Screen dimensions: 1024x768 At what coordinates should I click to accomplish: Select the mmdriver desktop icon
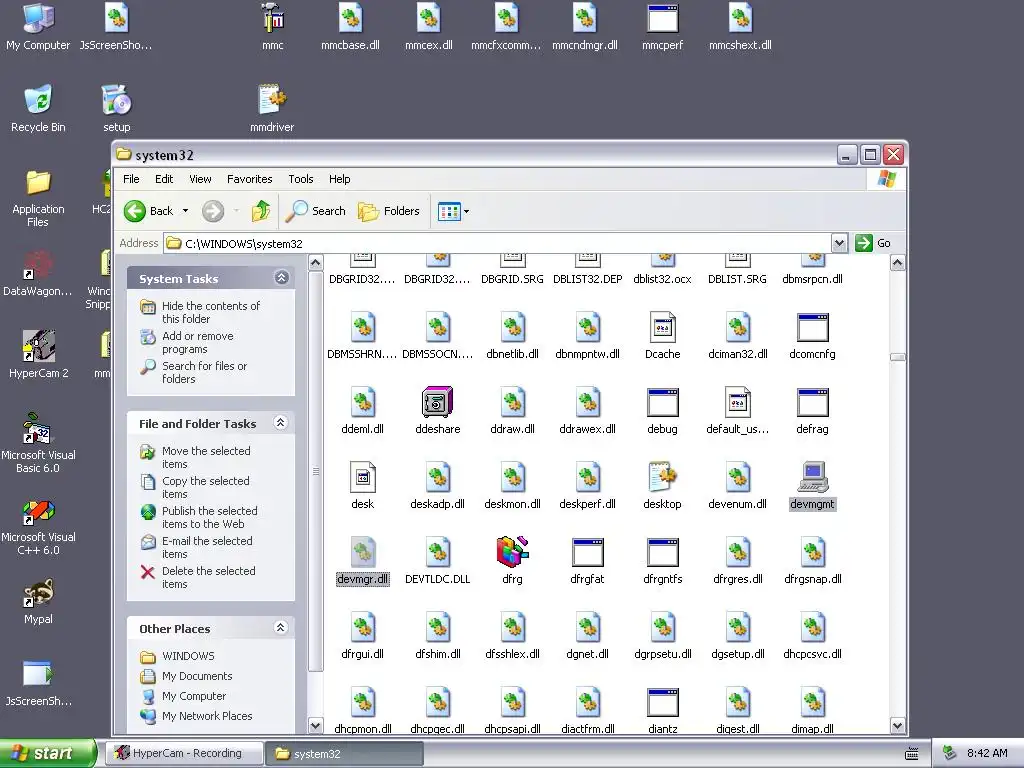(272, 108)
